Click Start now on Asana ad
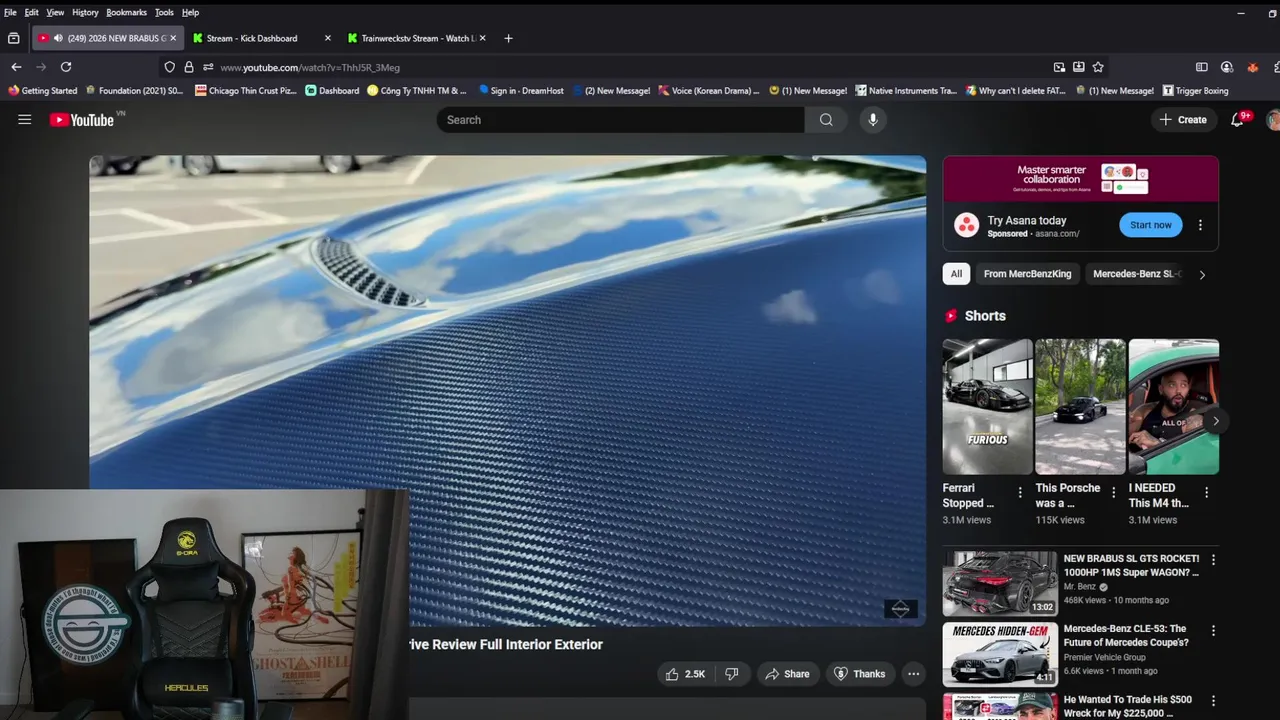The image size is (1280, 720). [x=1151, y=225]
